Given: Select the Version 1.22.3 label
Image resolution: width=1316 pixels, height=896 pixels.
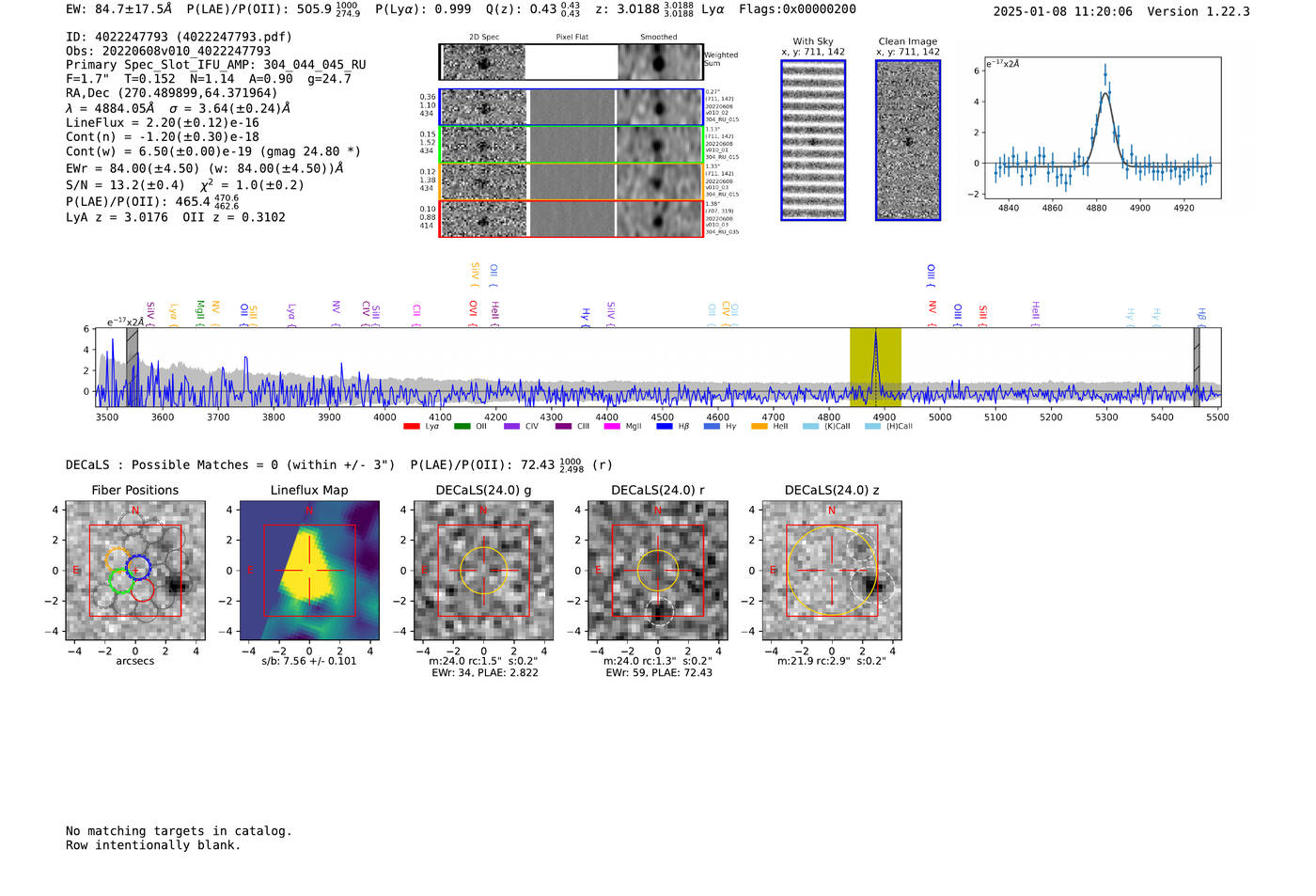Looking at the screenshot, I should [x=1198, y=11].
